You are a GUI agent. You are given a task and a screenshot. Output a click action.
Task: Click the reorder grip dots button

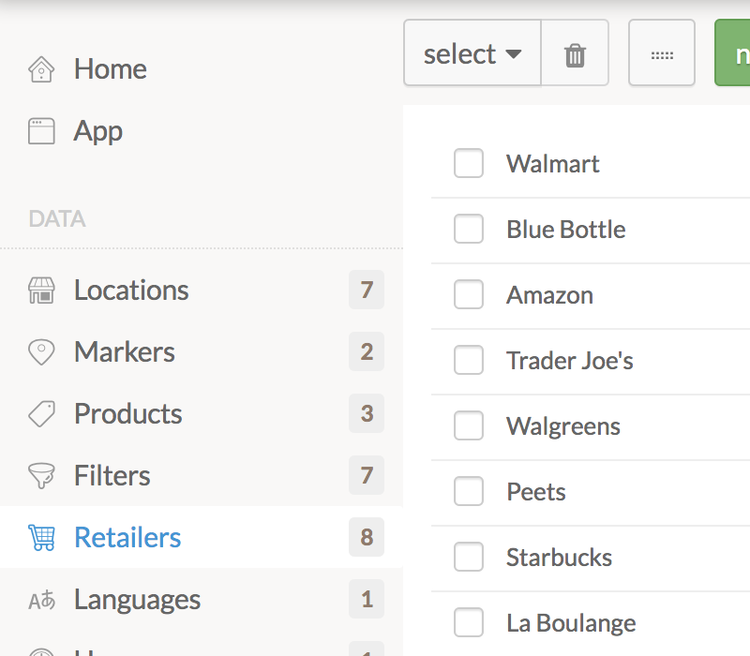click(x=662, y=53)
